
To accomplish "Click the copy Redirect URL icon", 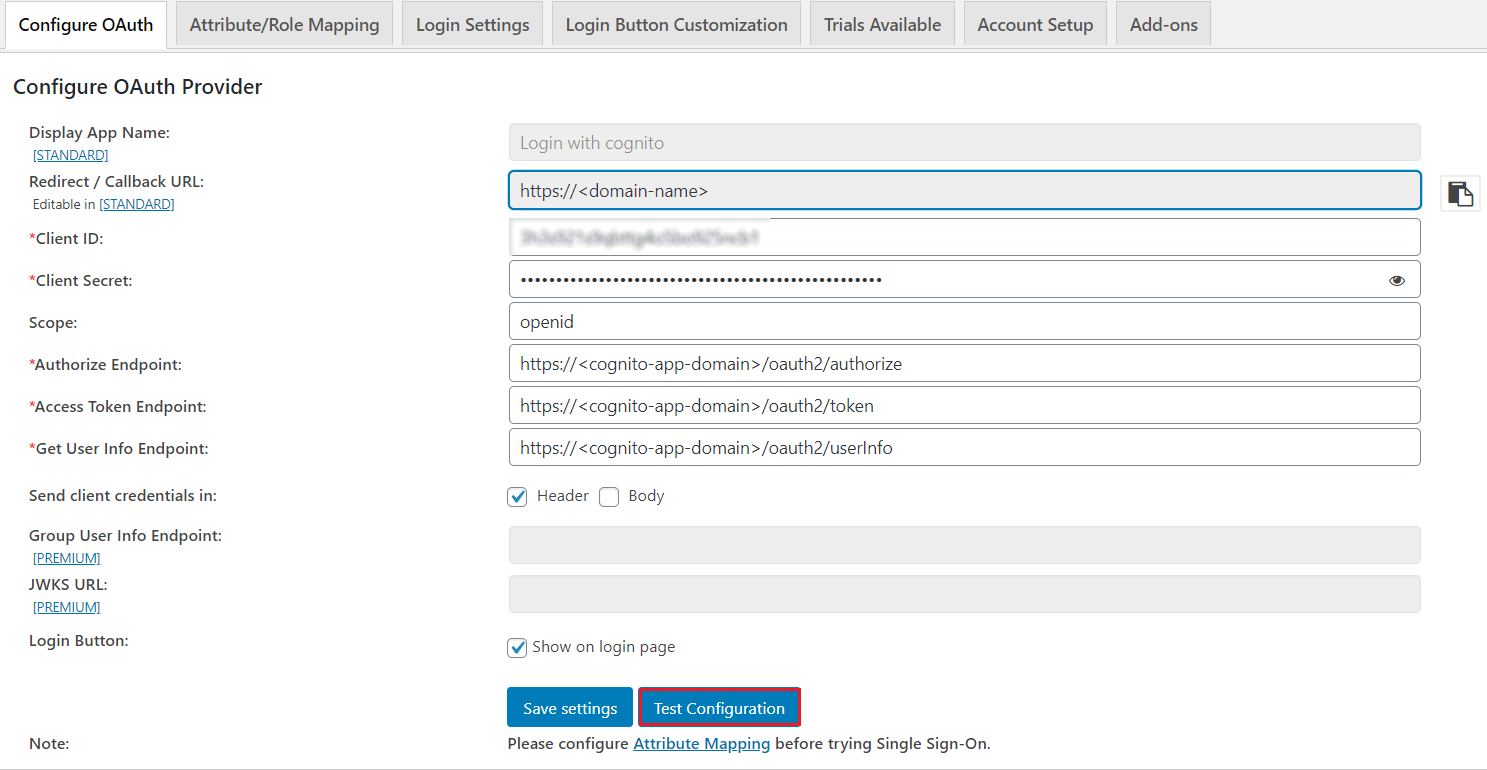I will click(1460, 193).
